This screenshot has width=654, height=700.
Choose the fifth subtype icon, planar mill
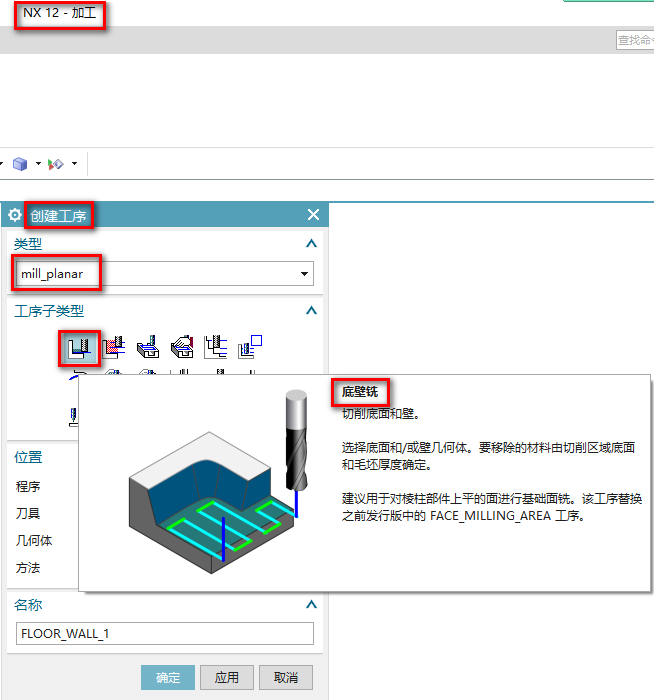215,347
